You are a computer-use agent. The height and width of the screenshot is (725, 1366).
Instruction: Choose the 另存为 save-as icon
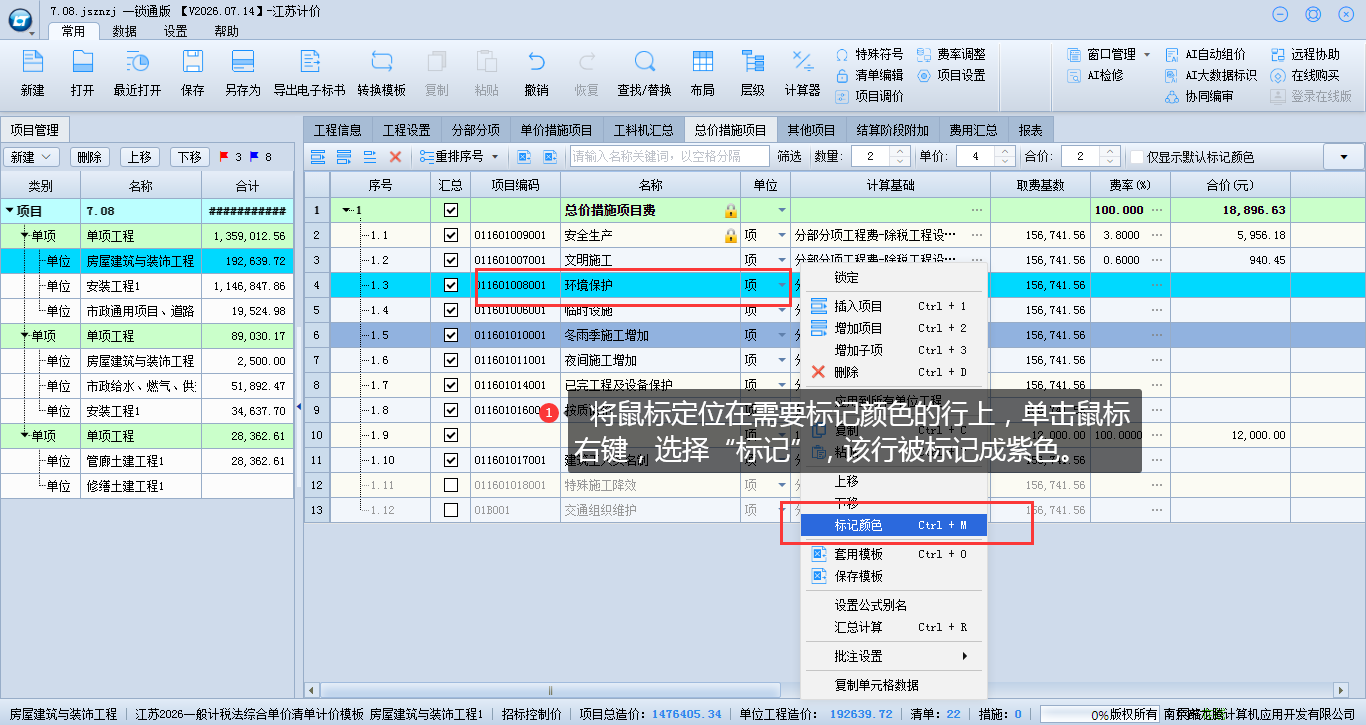pos(242,62)
